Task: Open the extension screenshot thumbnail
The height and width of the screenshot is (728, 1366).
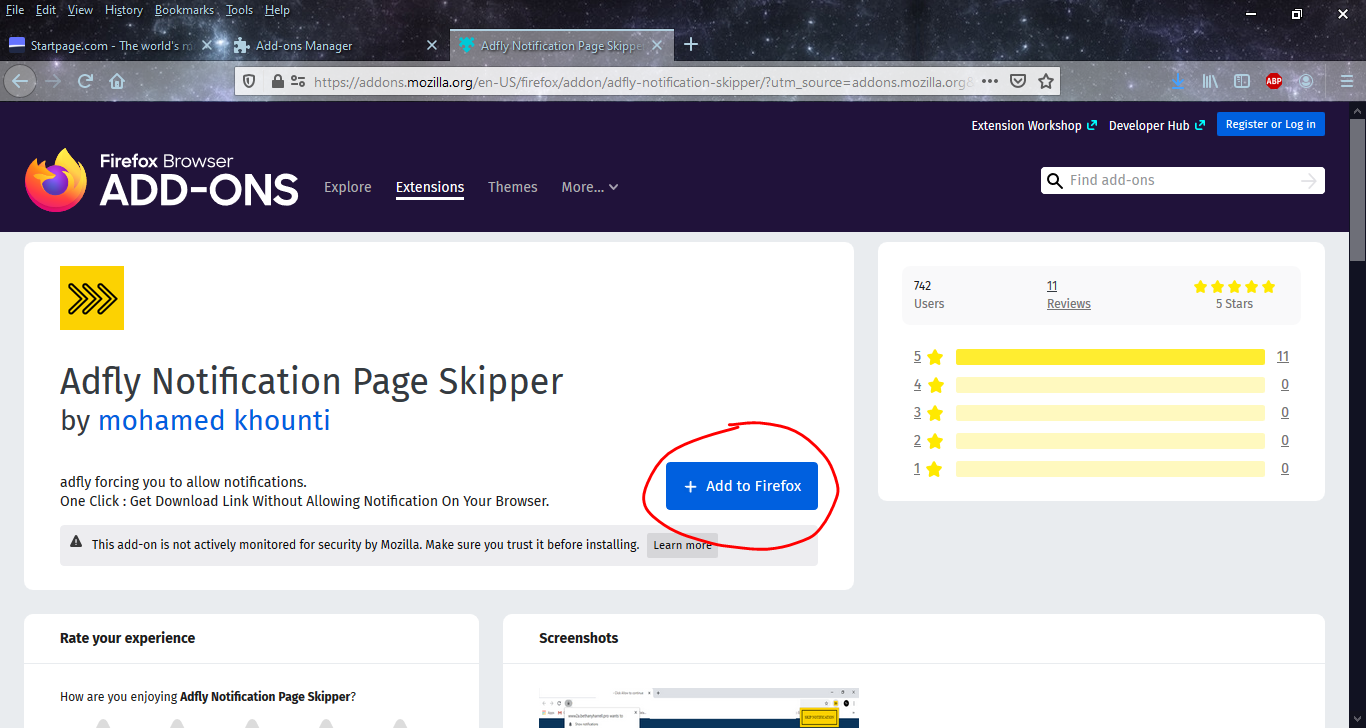Action: click(x=699, y=707)
